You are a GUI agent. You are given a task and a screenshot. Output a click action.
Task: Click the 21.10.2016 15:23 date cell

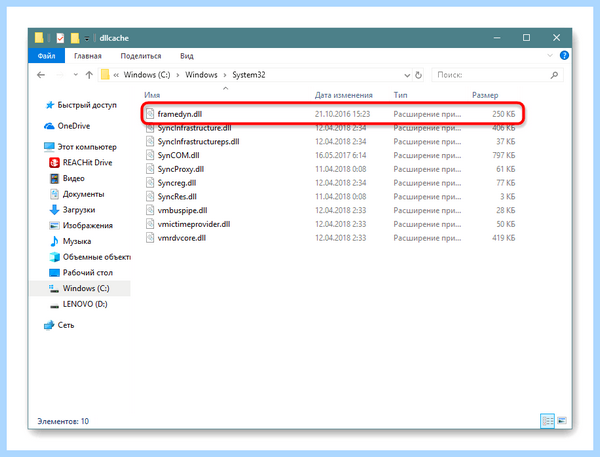pos(342,114)
